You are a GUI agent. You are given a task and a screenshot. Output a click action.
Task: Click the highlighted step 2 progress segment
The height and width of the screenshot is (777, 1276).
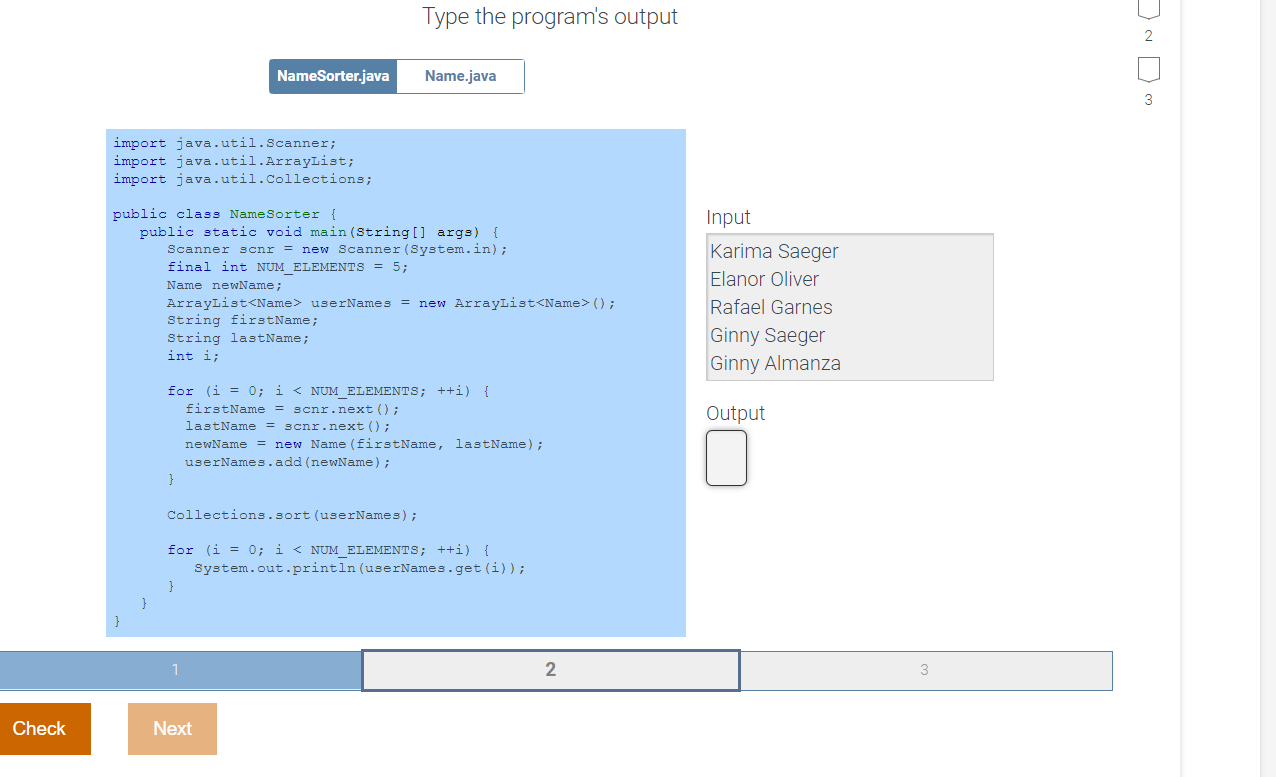point(550,670)
